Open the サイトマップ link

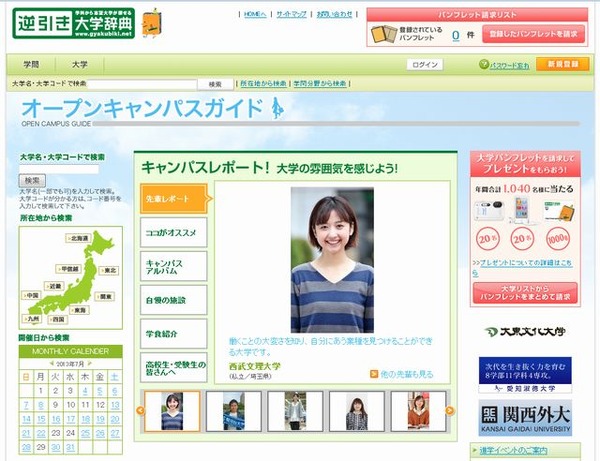pyautogui.click(x=292, y=14)
